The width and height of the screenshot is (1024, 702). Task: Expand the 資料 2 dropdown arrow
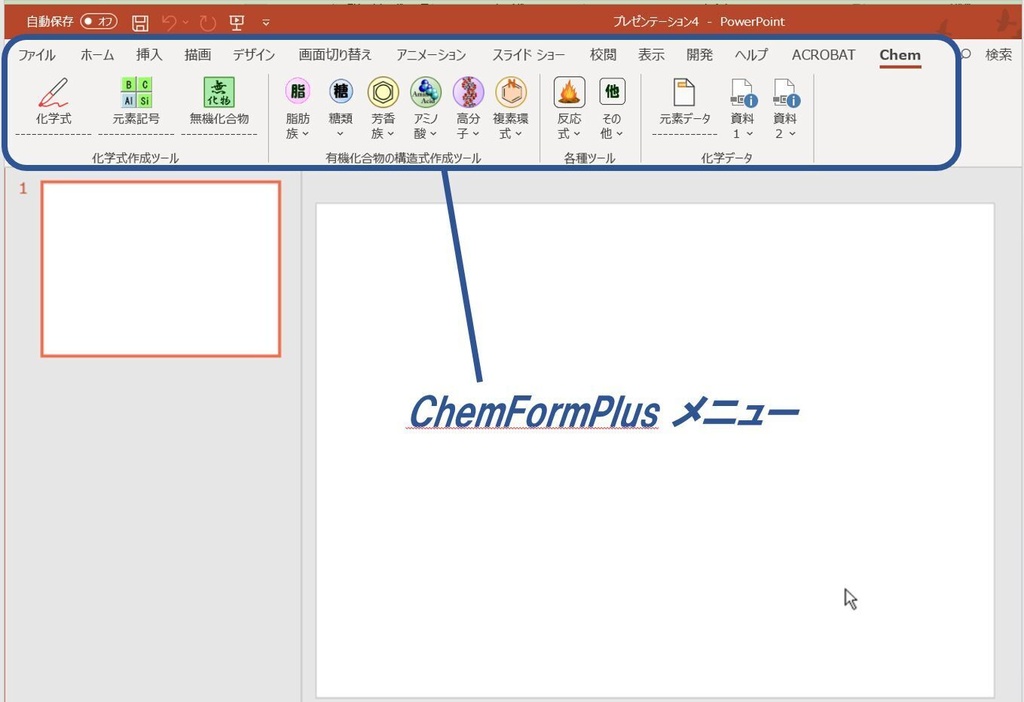click(792, 134)
